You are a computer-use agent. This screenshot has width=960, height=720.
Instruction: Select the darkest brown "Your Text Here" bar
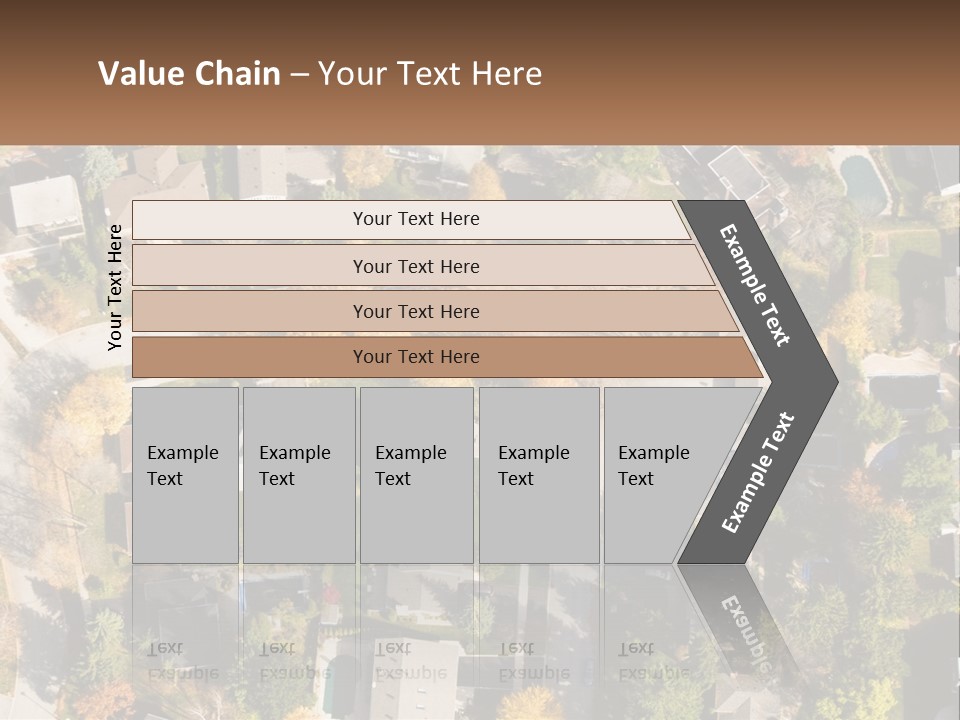pyautogui.click(x=416, y=357)
